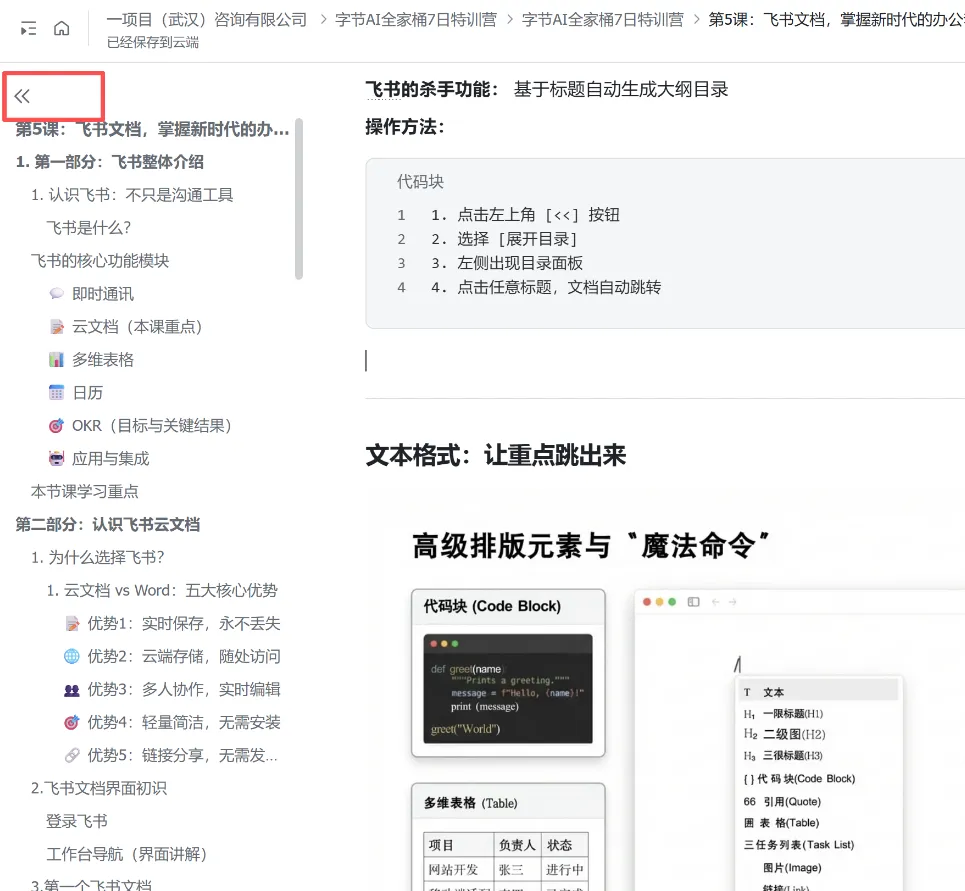Go to the home icon in the top bar

62,28
